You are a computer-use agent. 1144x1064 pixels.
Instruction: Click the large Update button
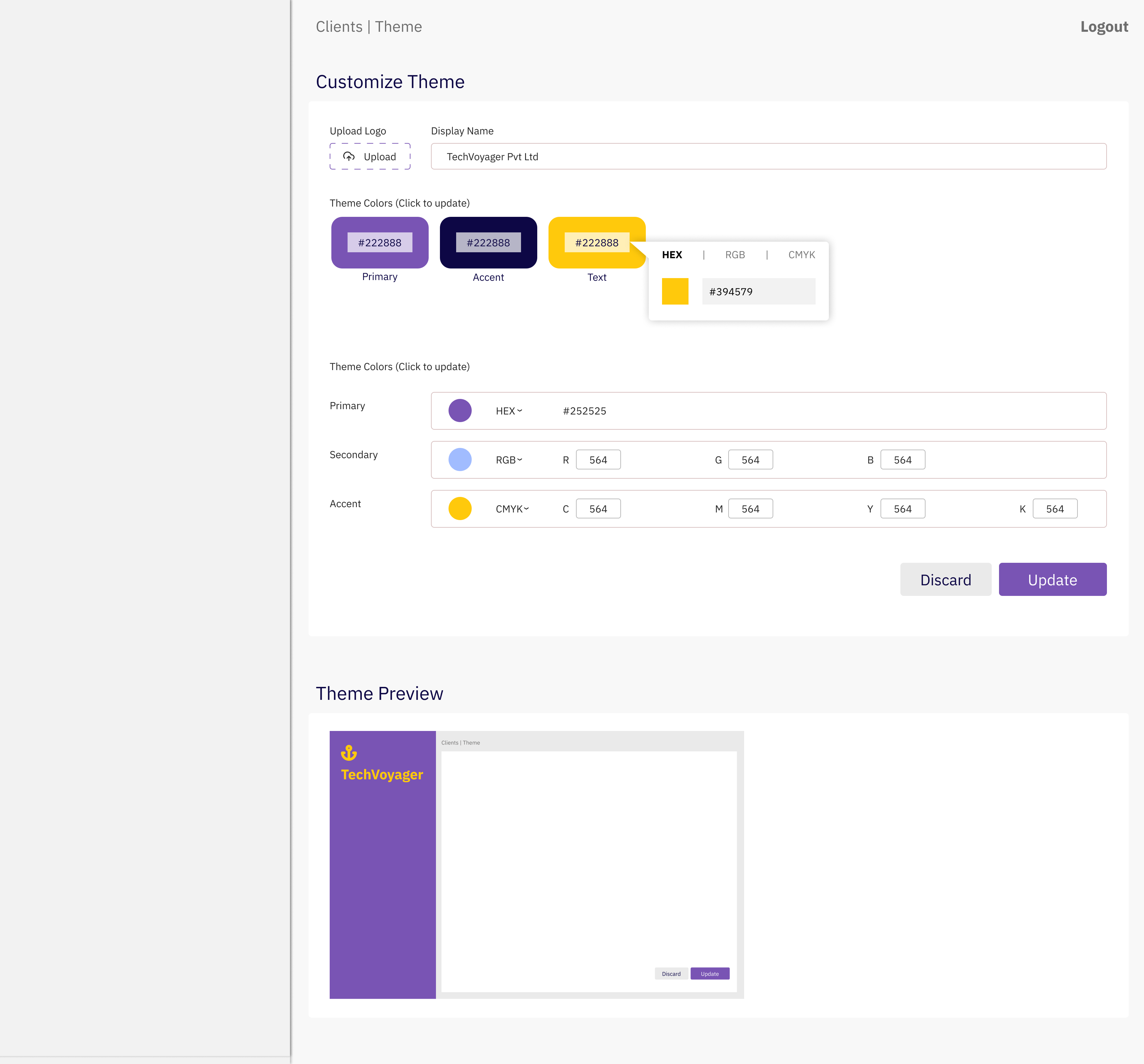(x=1053, y=579)
